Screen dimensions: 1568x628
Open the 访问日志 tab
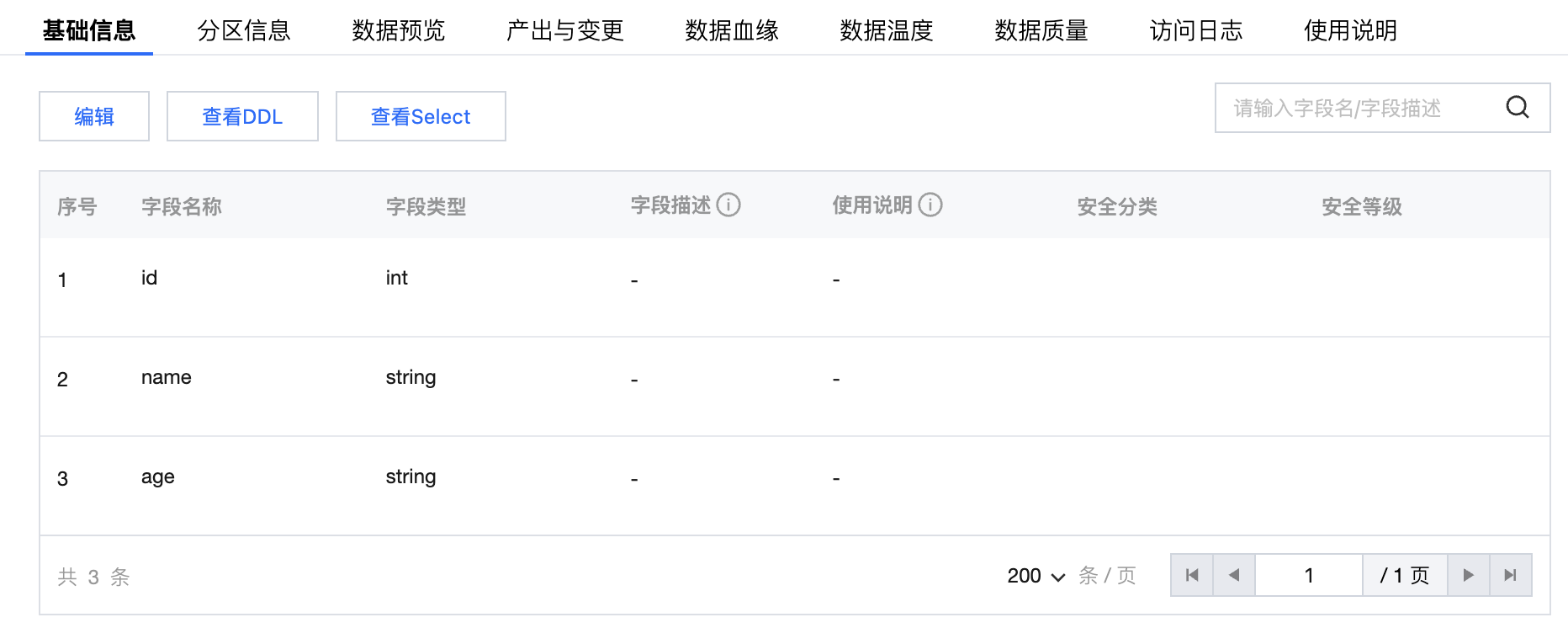[x=1196, y=30]
